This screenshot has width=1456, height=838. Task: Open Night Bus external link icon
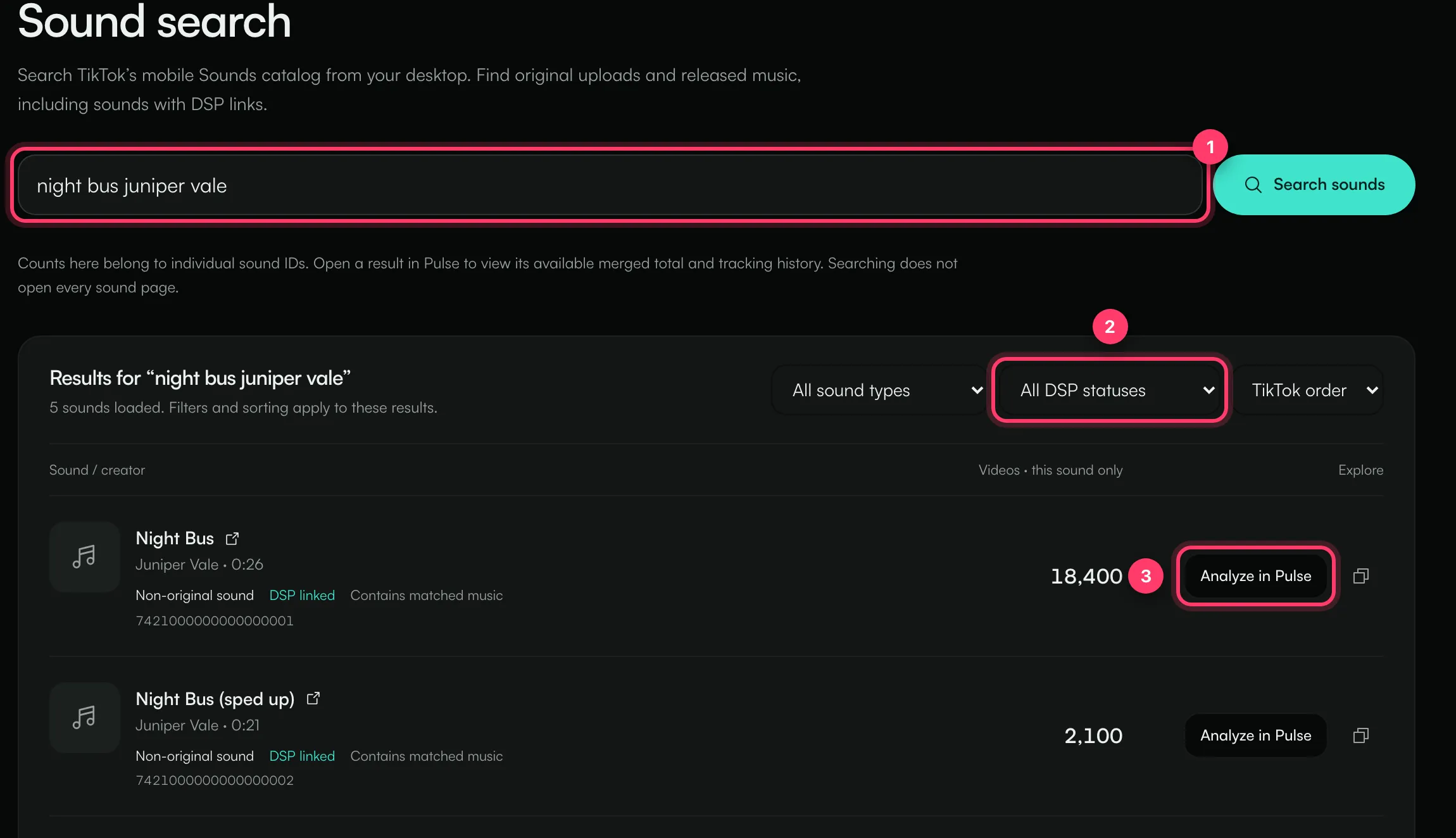pyautogui.click(x=232, y=539)
